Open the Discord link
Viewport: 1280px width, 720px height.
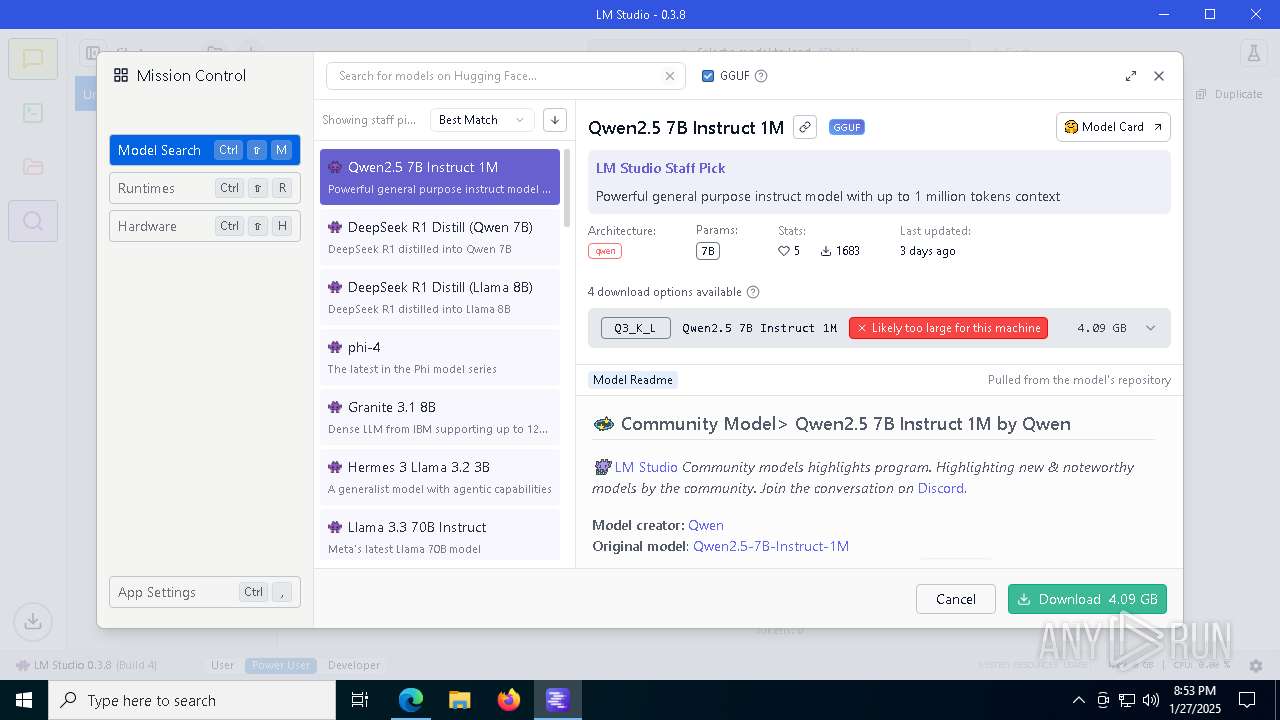tap(941, 488)
